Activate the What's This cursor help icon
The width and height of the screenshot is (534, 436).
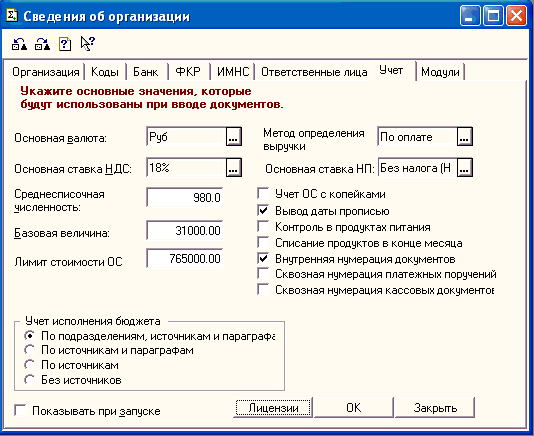click(x=88, y=44)
